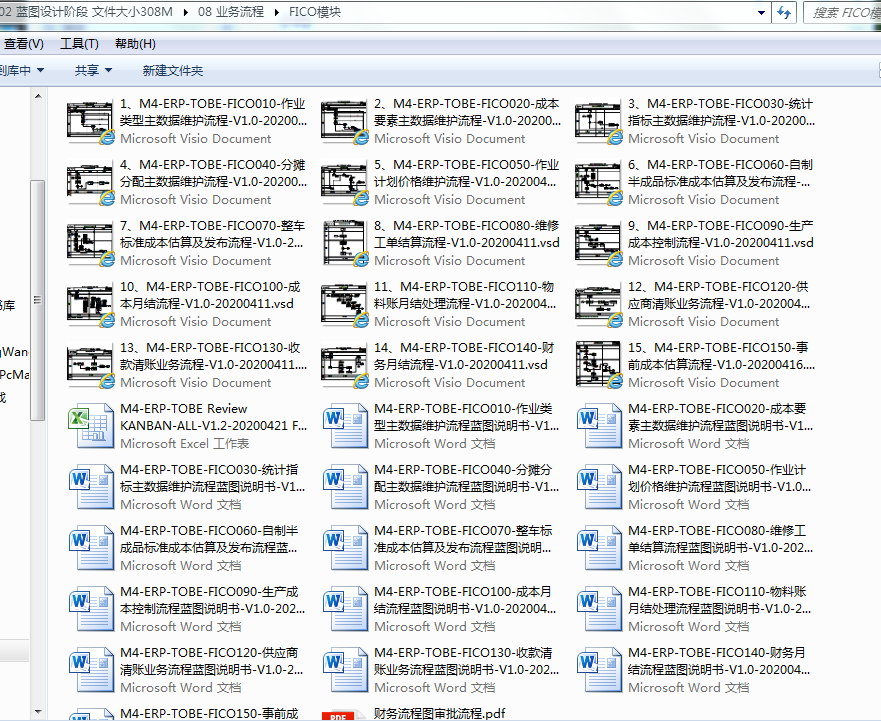Image resolution: width=881 pixels, height=721 pixels.
Task: Navigate to the 08 业务流程 breadcrumb folder
Action: click(231, 12)
